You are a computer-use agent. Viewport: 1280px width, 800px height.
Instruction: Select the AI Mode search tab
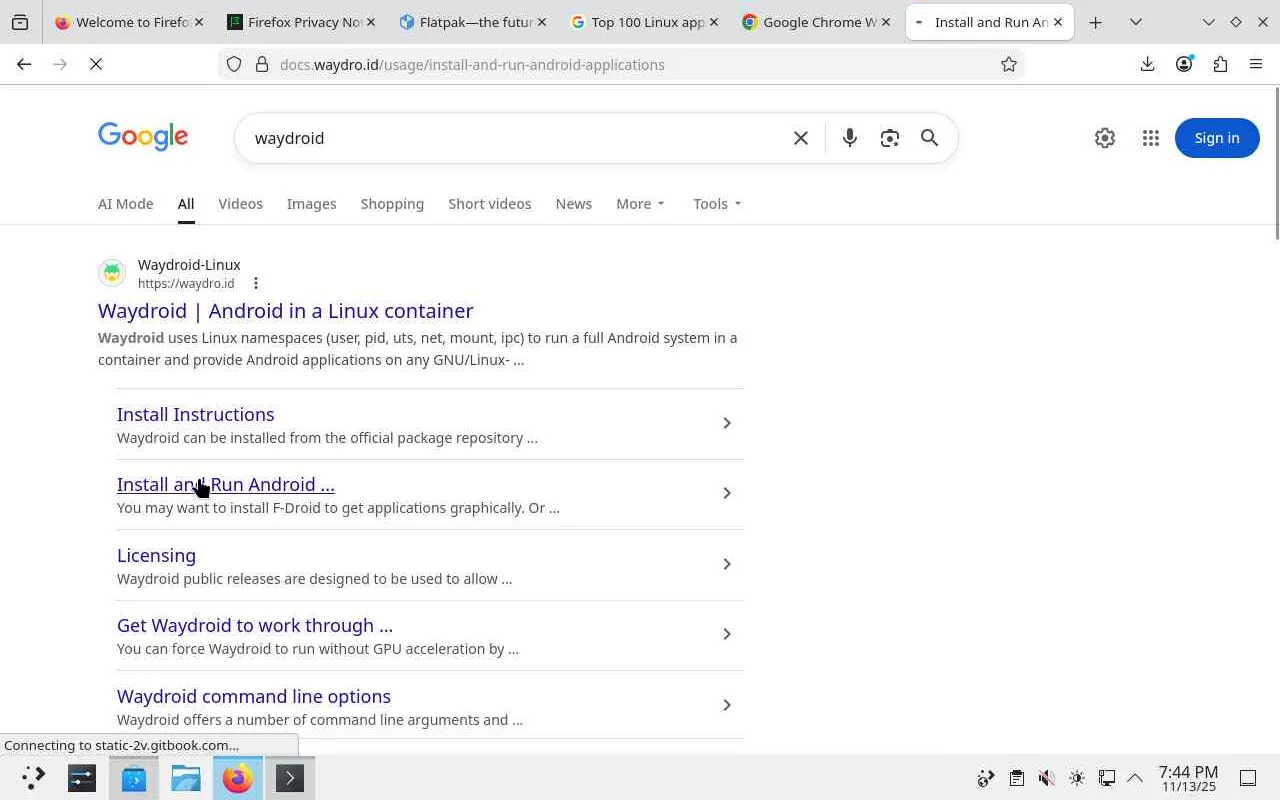point(126,204)
